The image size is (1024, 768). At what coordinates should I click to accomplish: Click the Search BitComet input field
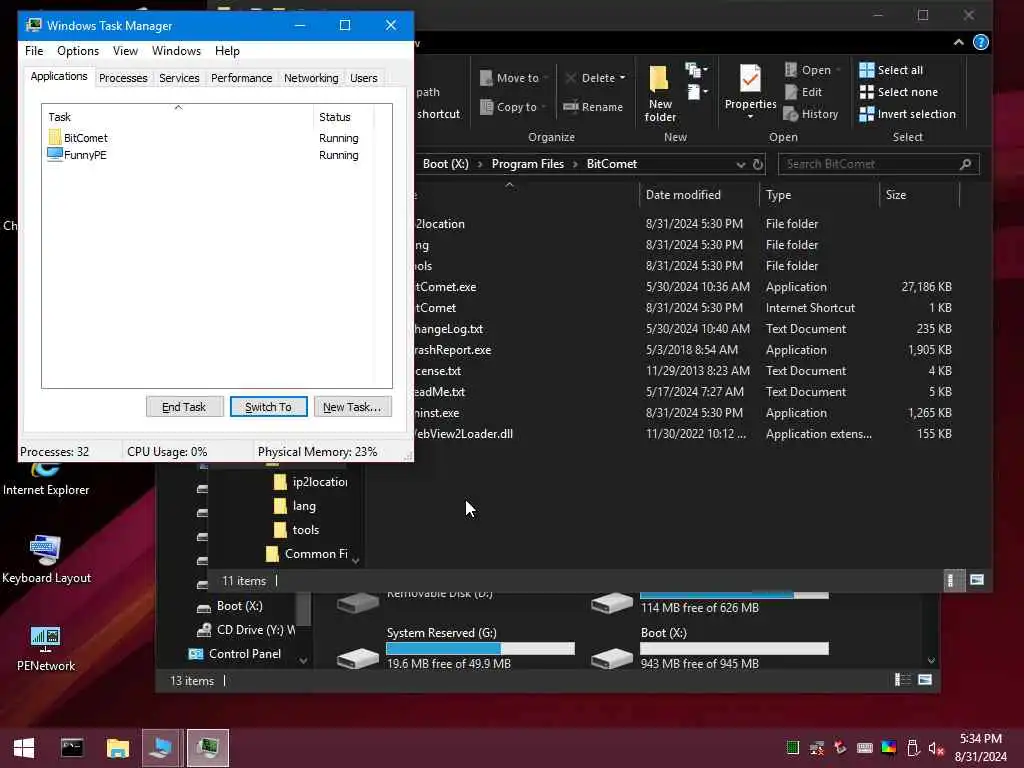[x=878, y=164]
